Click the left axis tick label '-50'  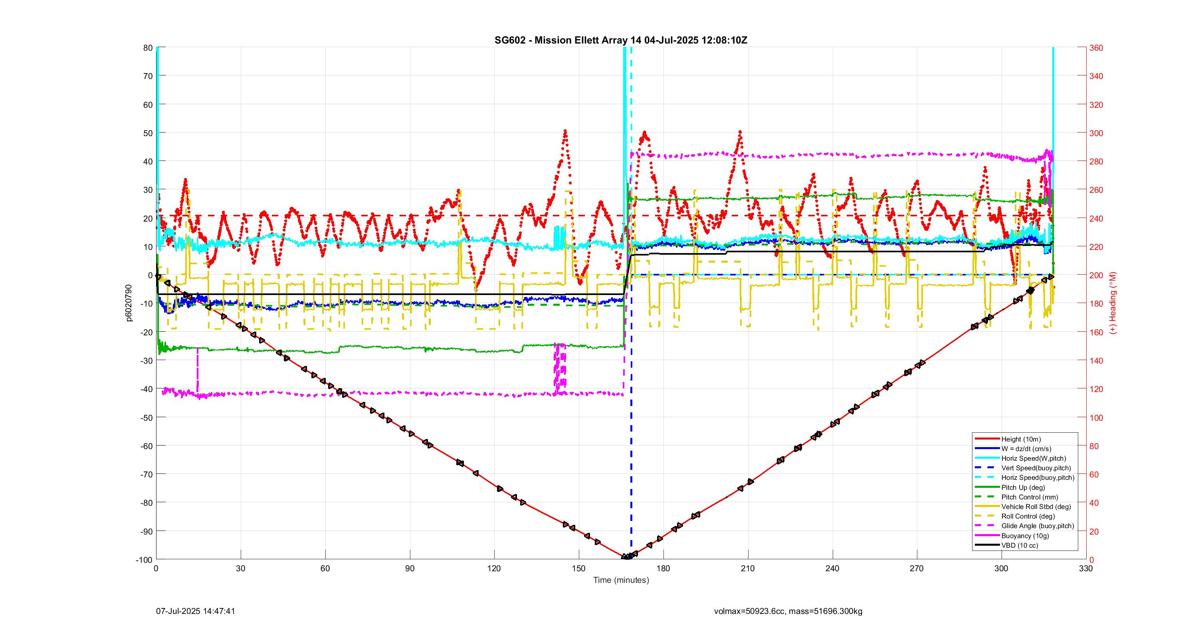tap(145, 417)
